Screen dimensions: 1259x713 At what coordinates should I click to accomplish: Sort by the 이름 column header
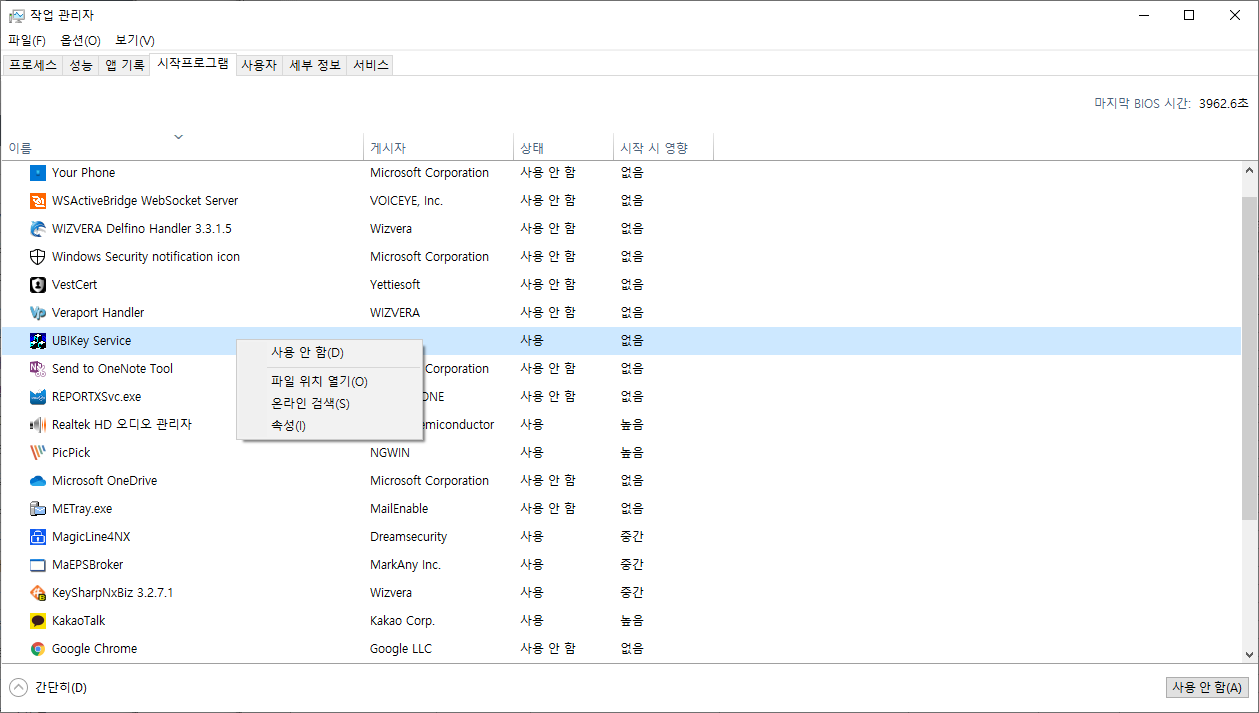coord(182,148)
